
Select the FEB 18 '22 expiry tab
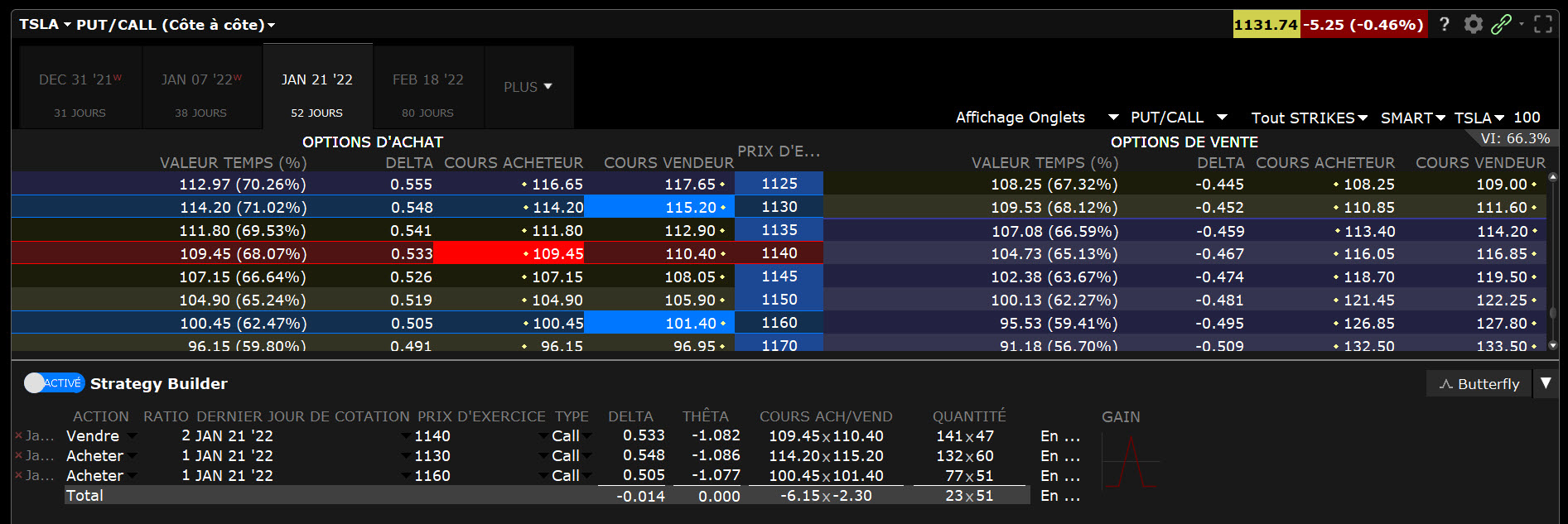coord(428,88)
